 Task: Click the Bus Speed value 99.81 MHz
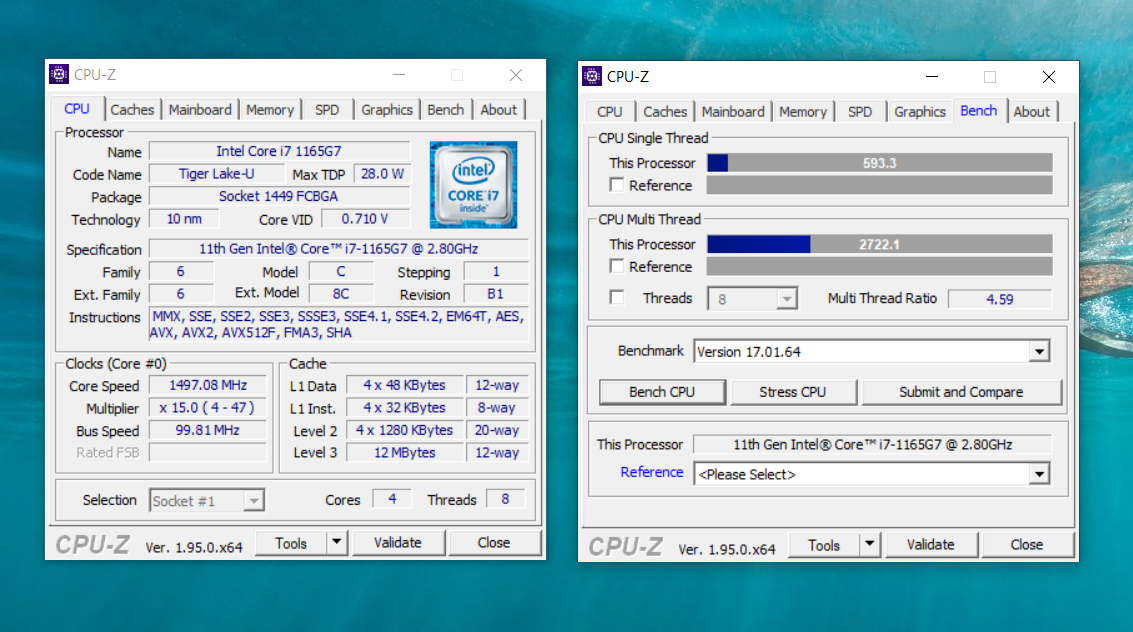pos(208,430)
